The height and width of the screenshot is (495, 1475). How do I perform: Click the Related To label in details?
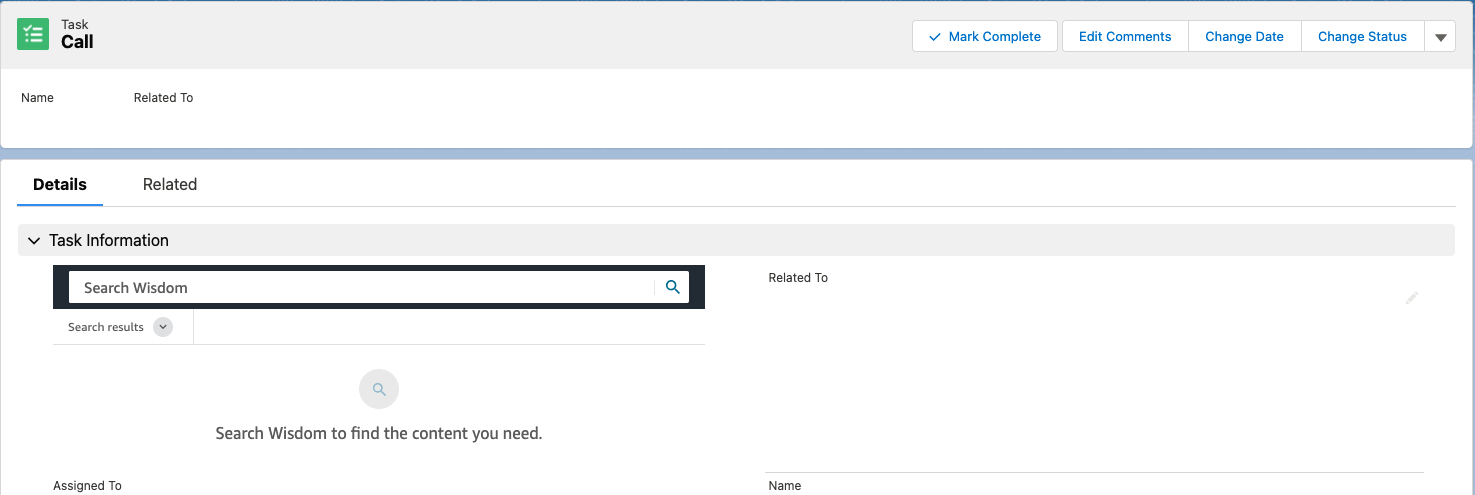tap(798, 278)
